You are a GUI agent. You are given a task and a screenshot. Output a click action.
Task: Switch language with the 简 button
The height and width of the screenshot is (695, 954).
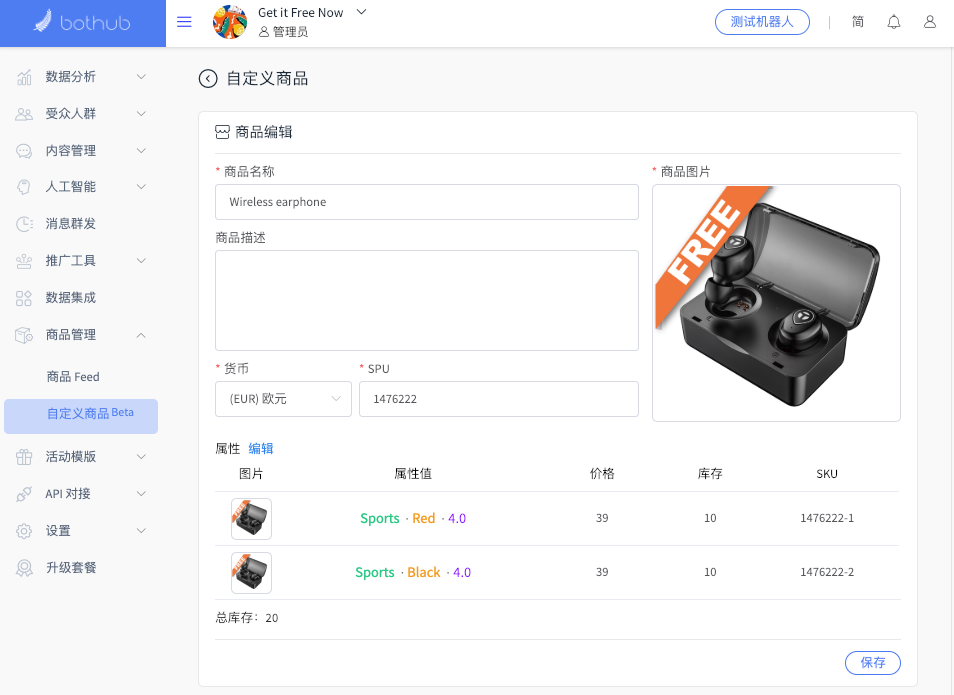(857, 22)
